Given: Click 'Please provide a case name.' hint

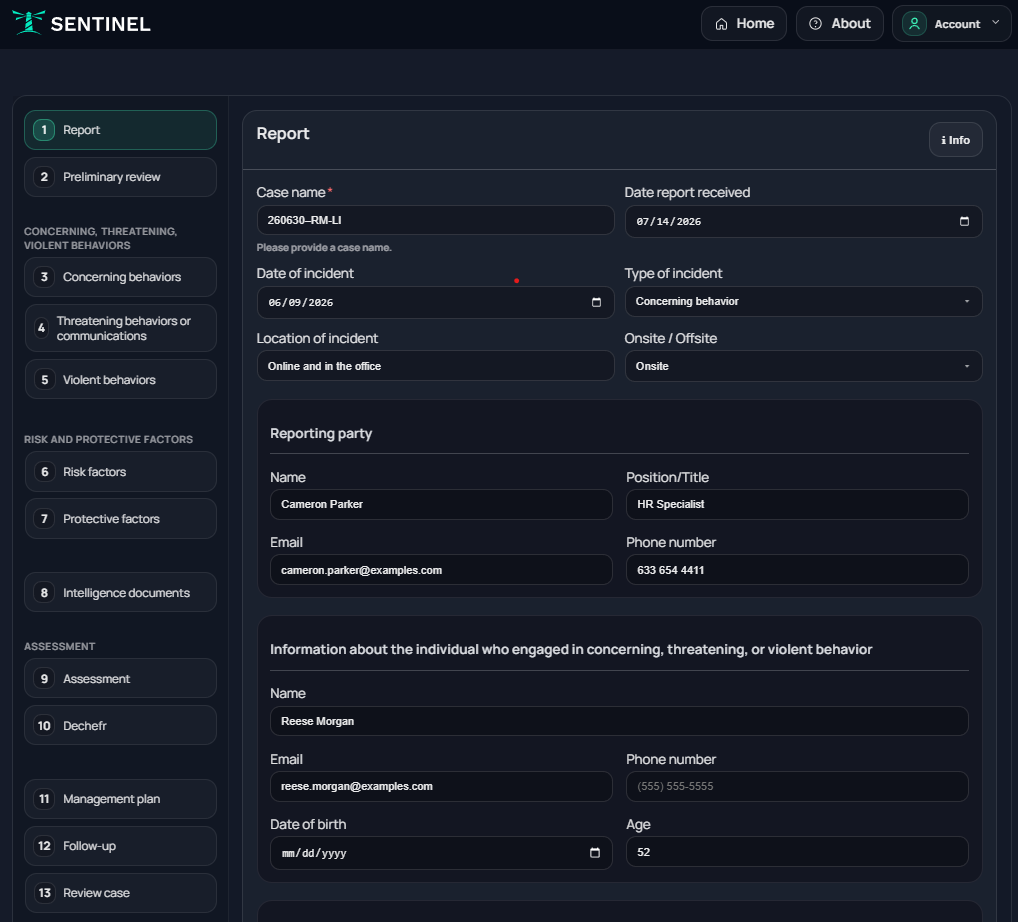Looking at the screenshot, I should click(x=324, y=247).
